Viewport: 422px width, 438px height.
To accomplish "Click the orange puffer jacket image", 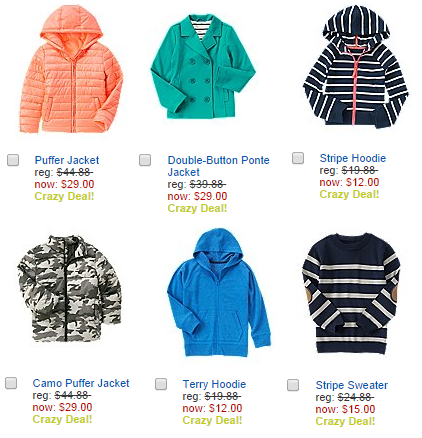I will pos(71,69).
